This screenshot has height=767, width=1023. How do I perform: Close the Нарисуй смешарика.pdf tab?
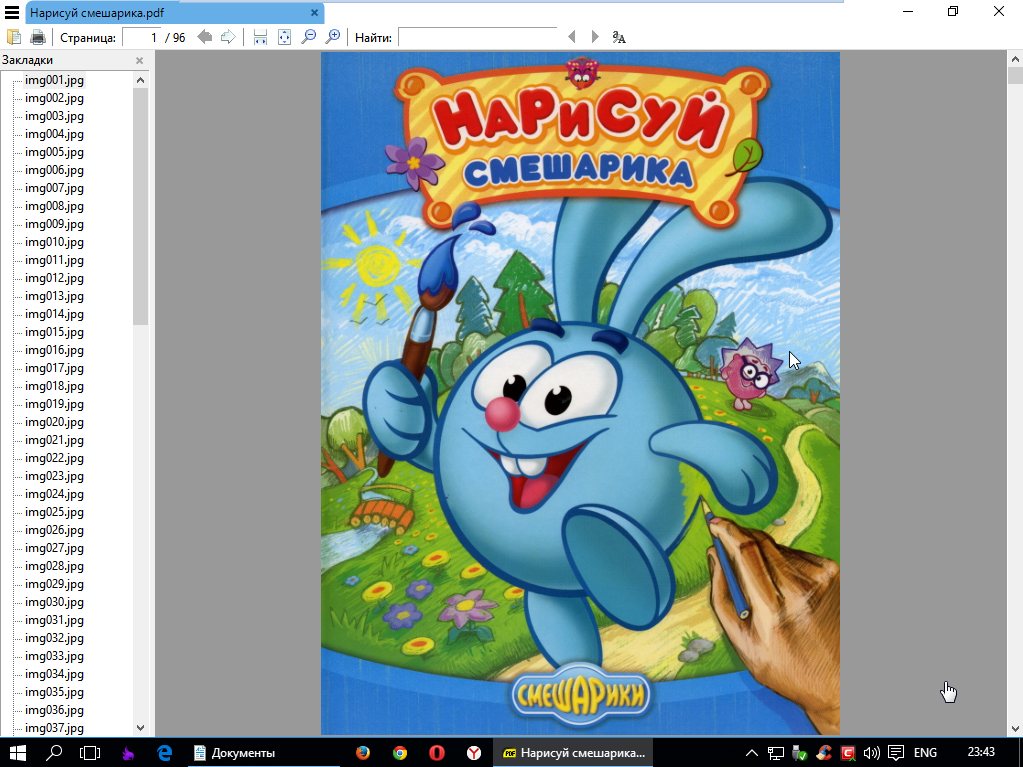pyautogui.click(x=314, y=12)
